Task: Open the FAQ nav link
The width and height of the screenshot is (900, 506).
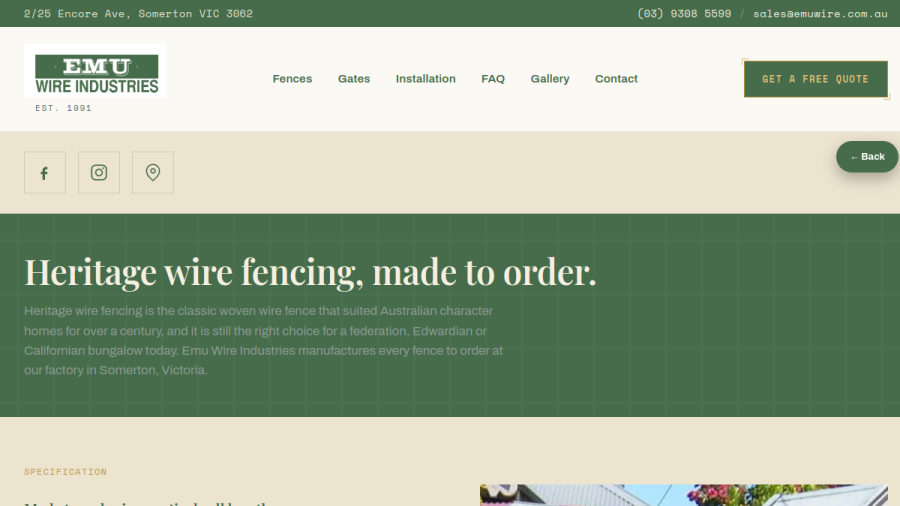Action: tap(493, 79)
